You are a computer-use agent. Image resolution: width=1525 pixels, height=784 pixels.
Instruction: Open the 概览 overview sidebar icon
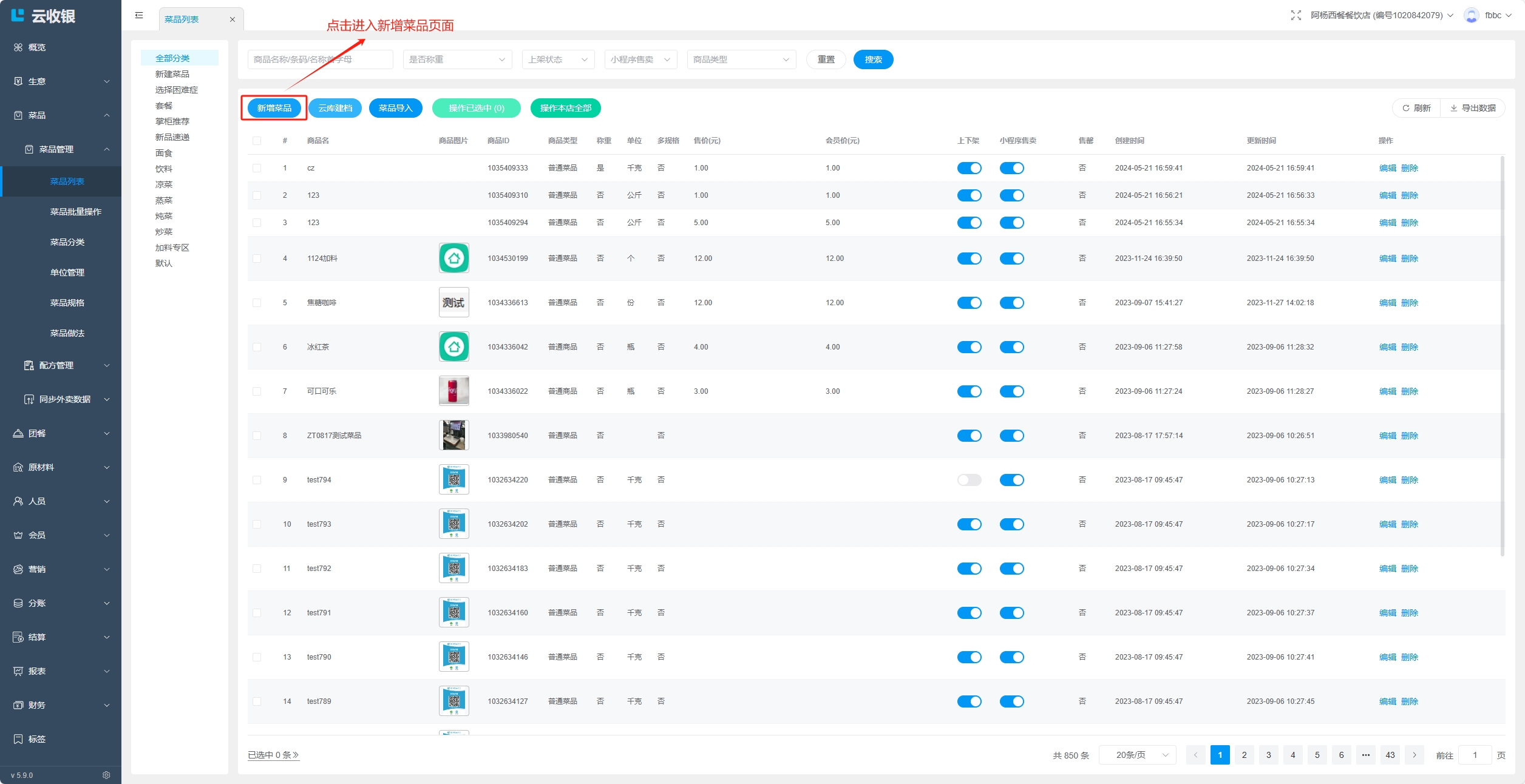pyautogui.click(x=18, y=47)
